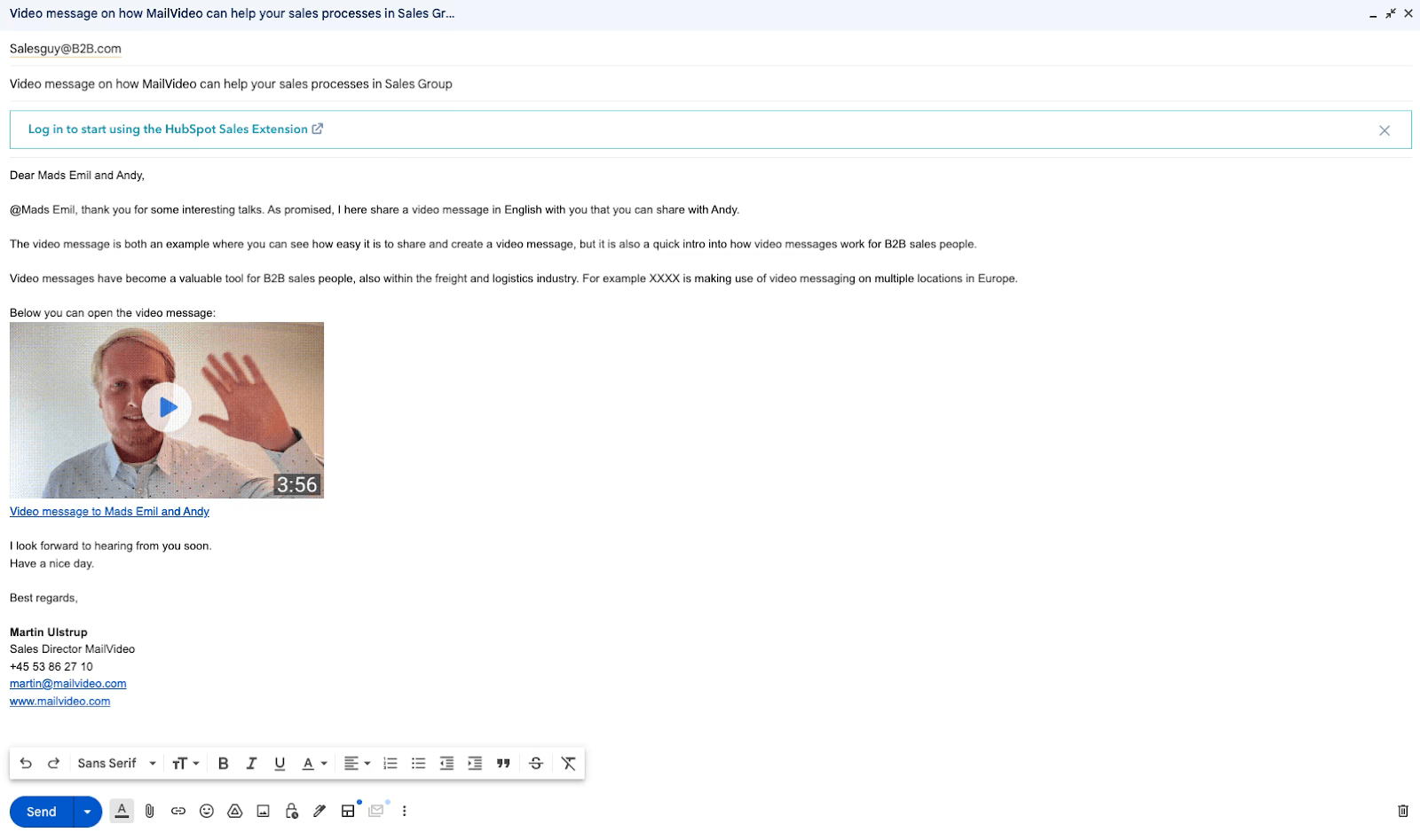Click the subject line field
Image resolution: width=1420 pixels, height=840 pixels.
pyautogui.click(x=710, y=84)
